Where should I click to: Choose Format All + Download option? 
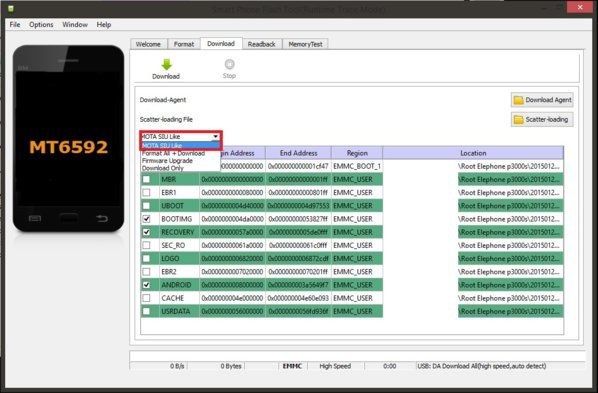(174, 153)
